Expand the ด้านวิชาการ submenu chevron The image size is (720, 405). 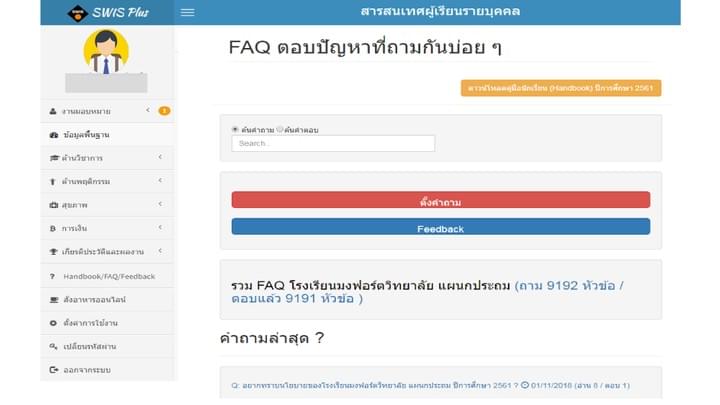tap(160, 157)
